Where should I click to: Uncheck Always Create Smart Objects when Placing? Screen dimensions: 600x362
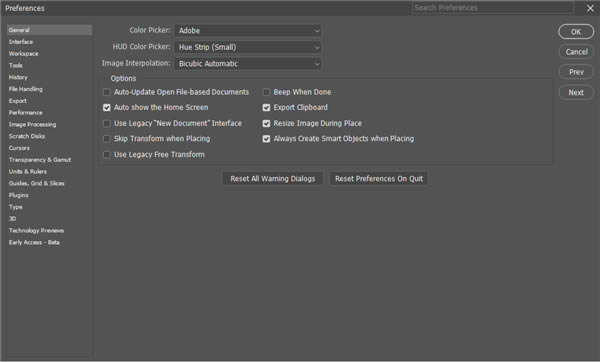pos(266,139)
